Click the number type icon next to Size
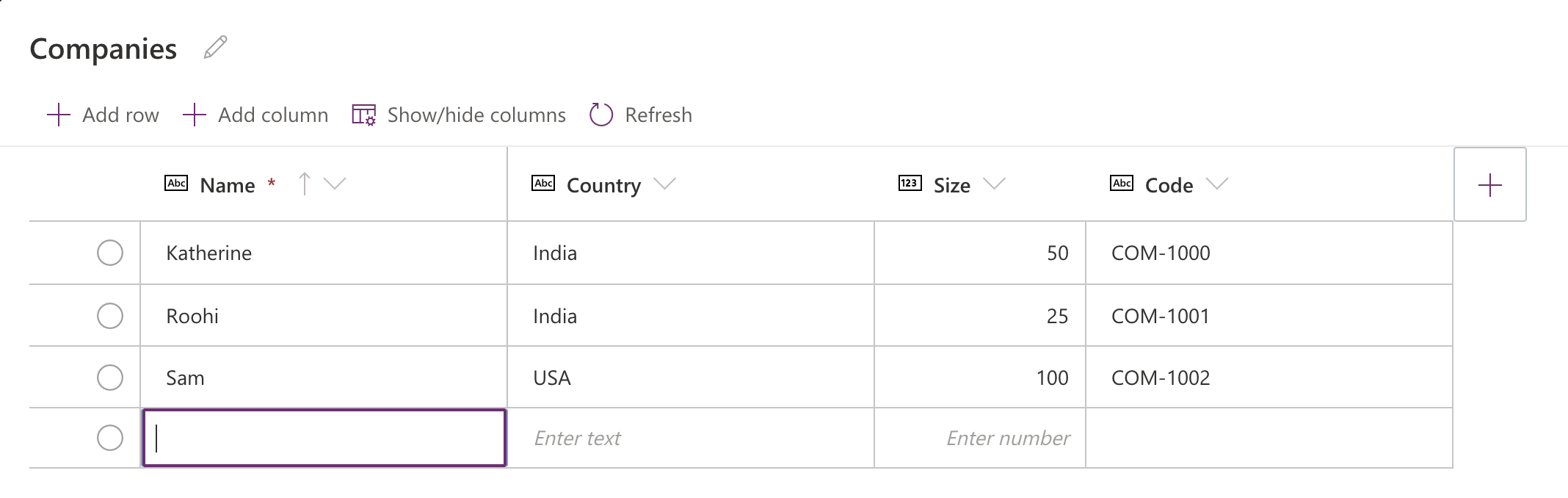This screenshot has width=1568, height=498. tap(910, 183)
